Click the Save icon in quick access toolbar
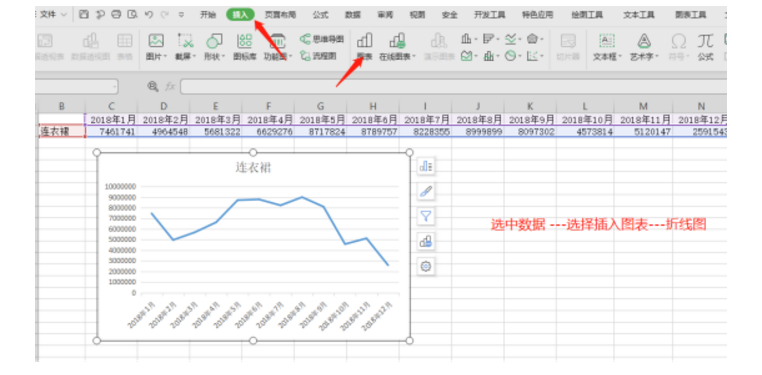Screen dimensions: 762x375 tap(84, 15)
